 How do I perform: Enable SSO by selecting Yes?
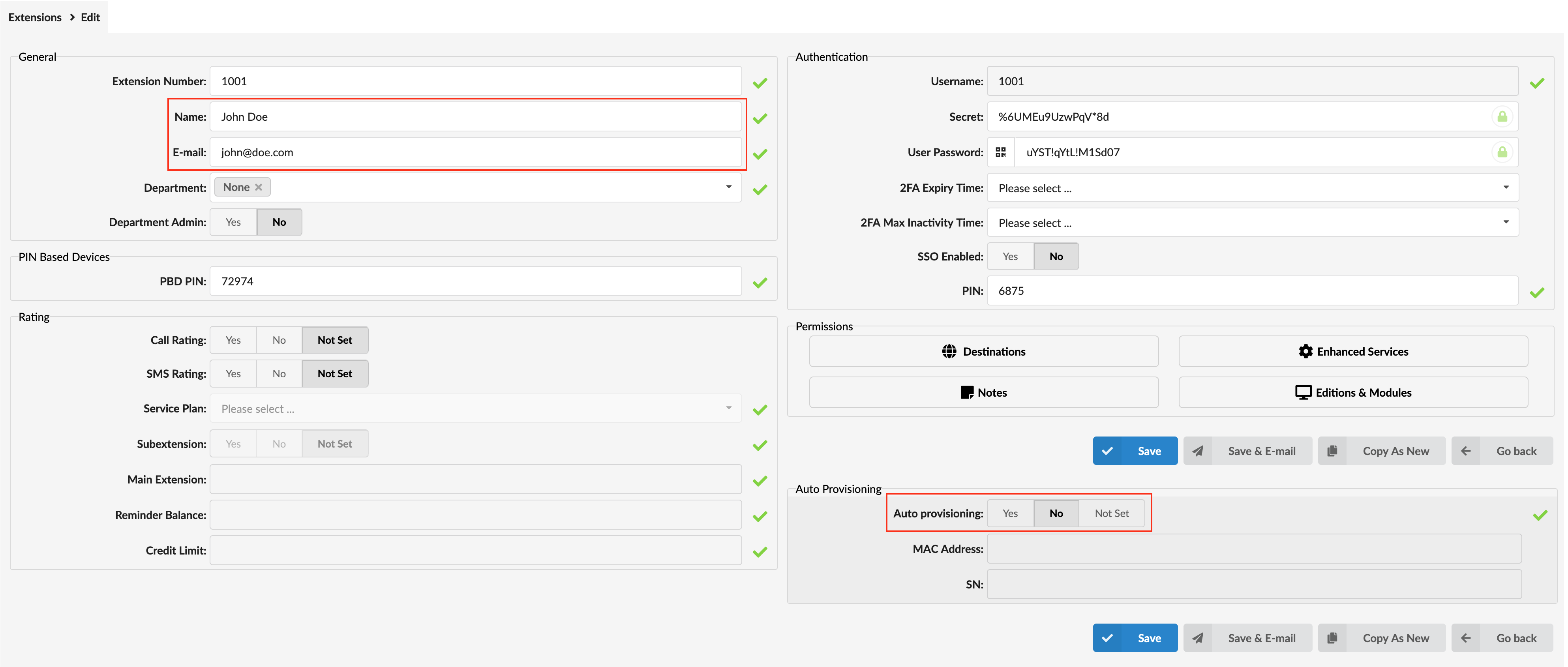1010,256
